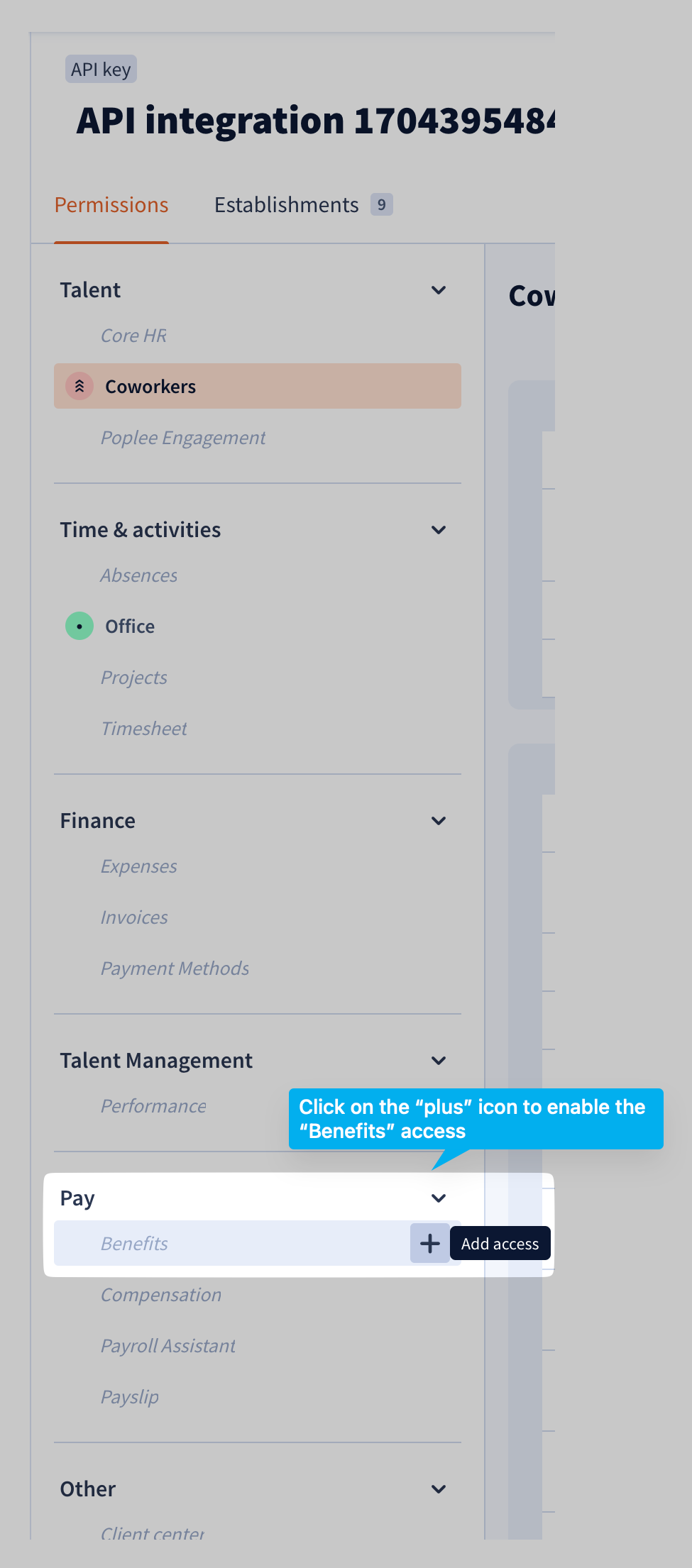This screenshot has height=1568, width=692.
Task: Select the Poplee Engagement item
Action: [183, 438]
